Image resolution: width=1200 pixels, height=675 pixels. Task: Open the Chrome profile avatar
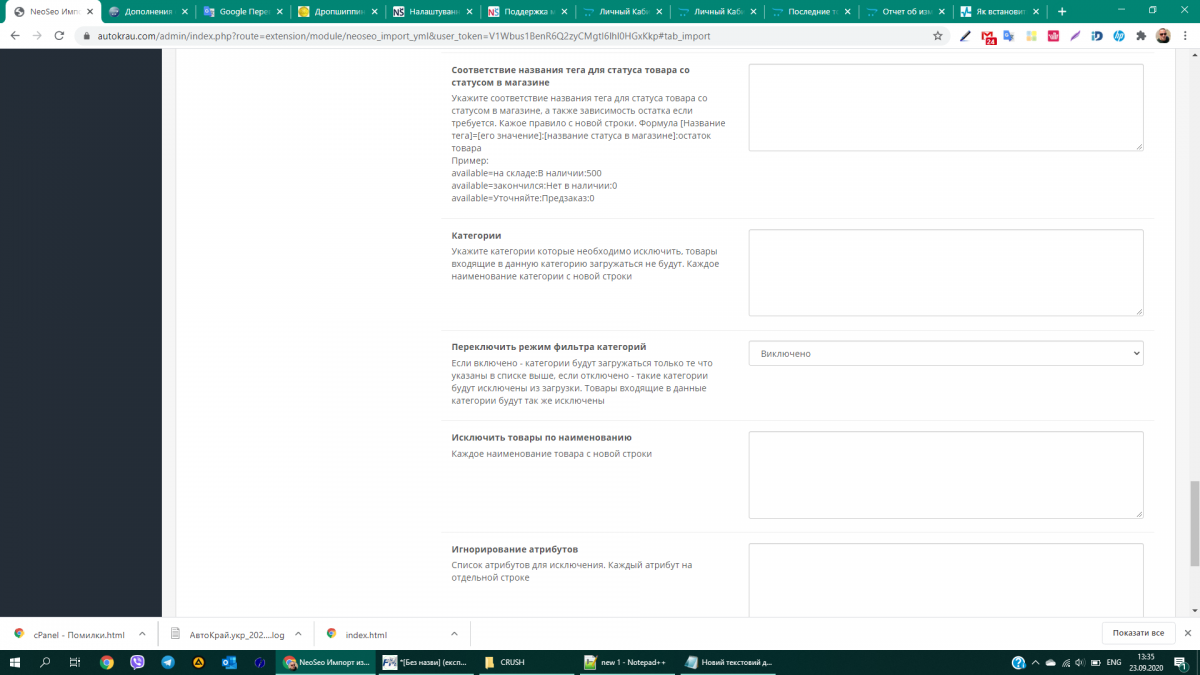(x=1163, y=35)
